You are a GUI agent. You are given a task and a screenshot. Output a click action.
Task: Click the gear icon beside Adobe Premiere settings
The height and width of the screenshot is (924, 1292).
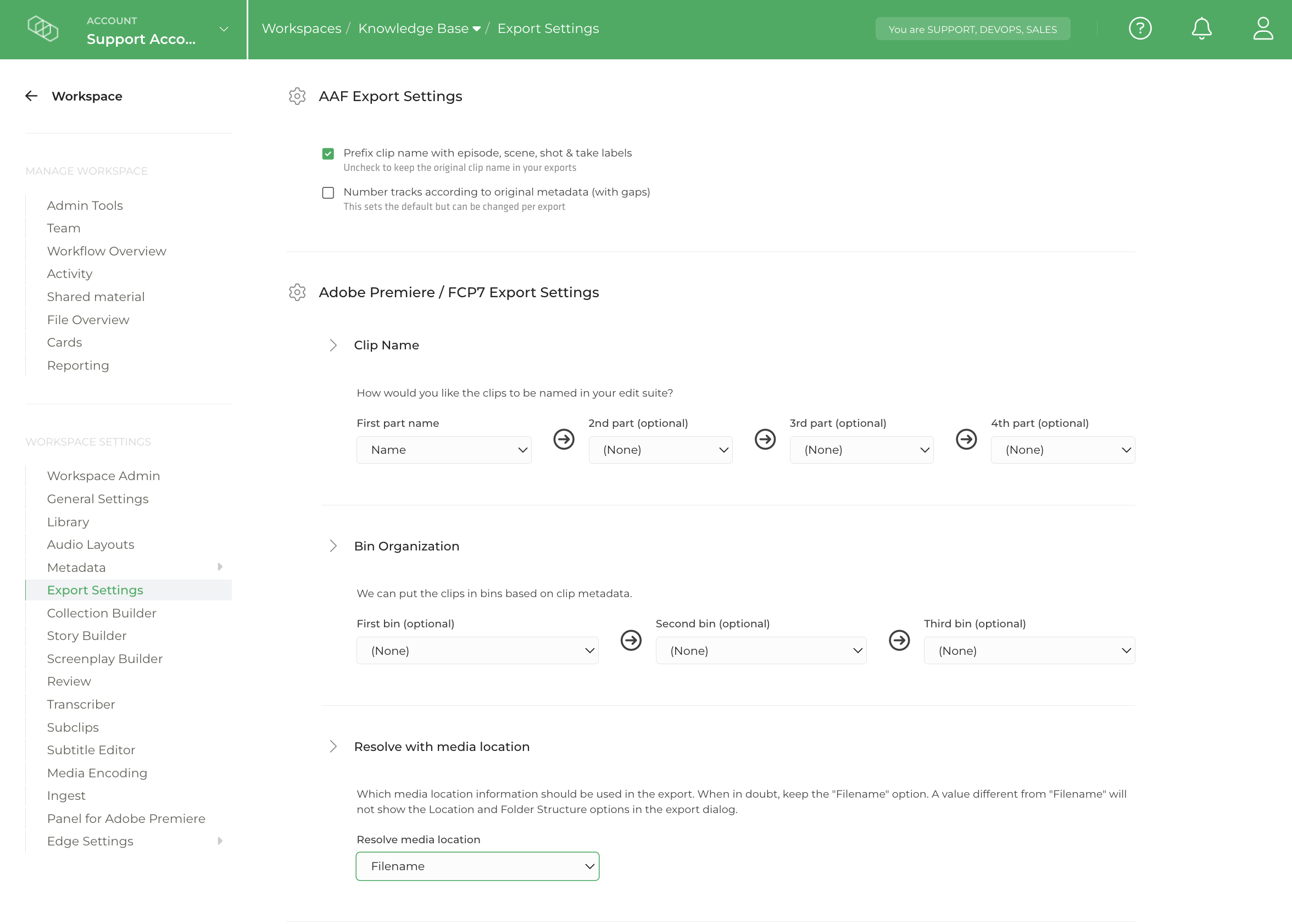click(297, 292)
